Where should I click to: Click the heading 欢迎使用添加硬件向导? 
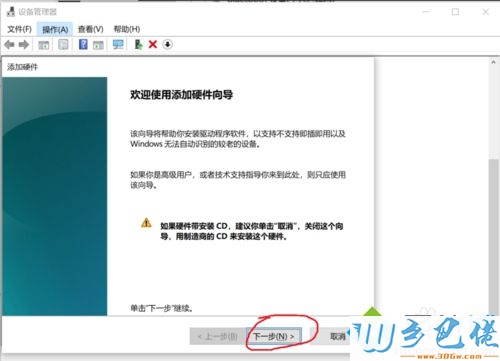(181, 95)
